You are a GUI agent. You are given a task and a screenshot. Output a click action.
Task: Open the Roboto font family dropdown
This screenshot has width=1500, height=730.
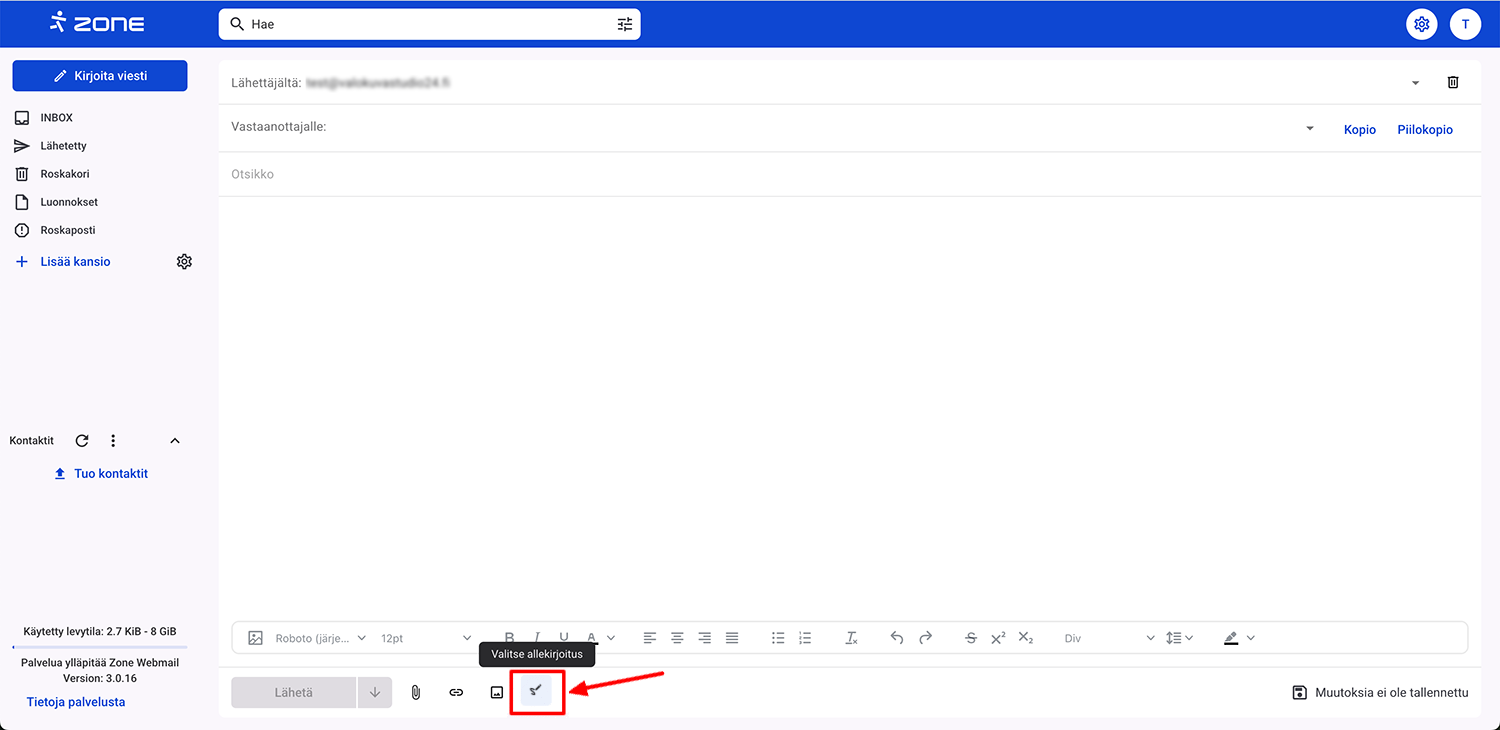(321, 638)
